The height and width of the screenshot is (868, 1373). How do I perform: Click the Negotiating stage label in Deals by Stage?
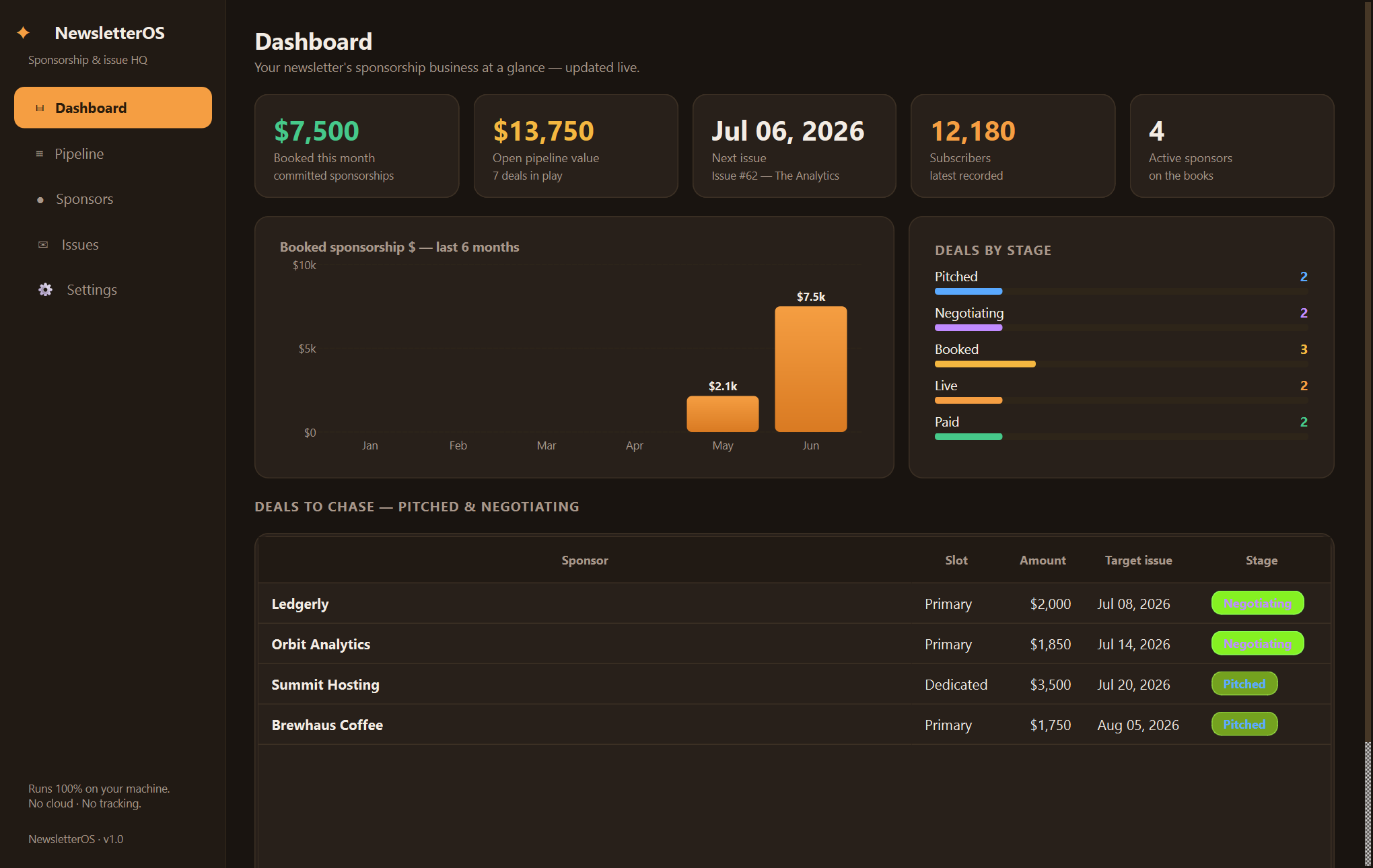point(969,313)
